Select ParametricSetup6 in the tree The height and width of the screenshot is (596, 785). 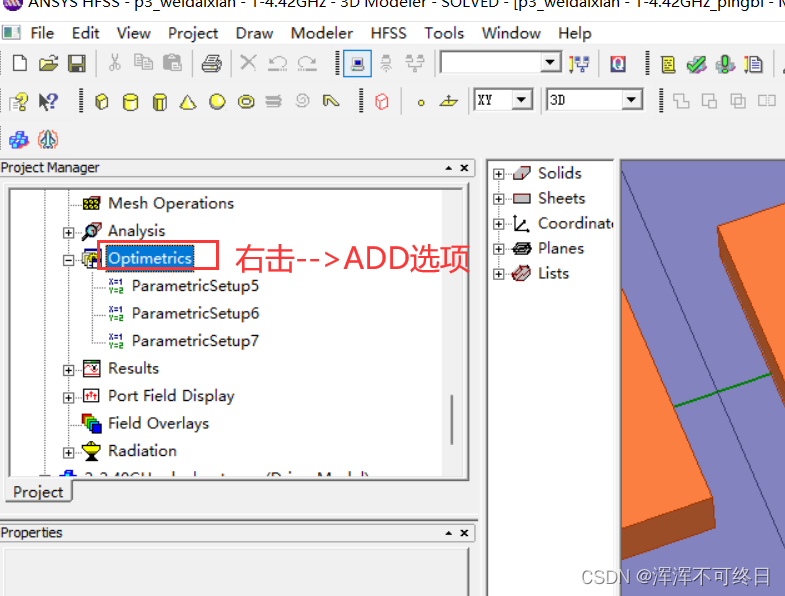[195, 314]
